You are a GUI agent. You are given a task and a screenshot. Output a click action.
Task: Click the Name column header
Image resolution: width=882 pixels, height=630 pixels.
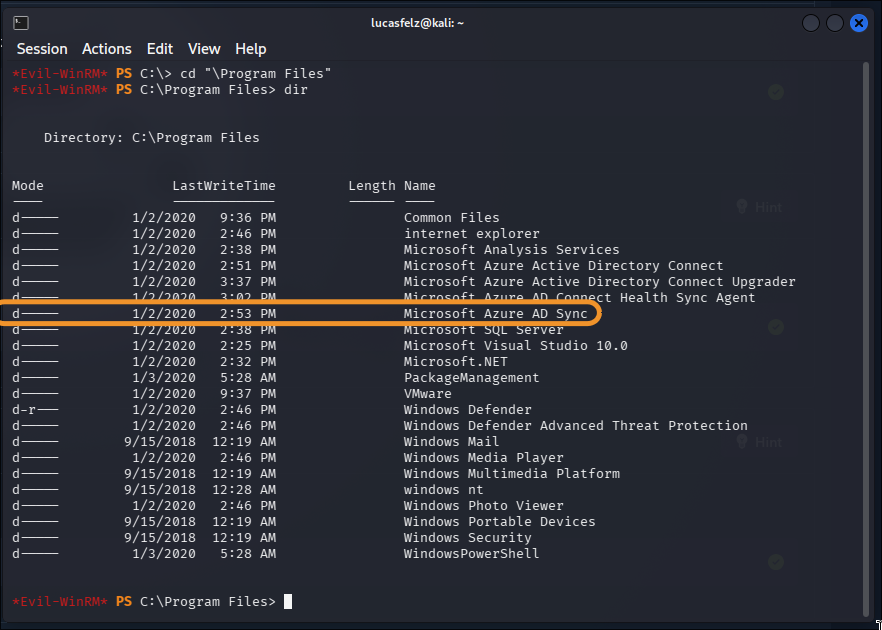coord(420,186)
